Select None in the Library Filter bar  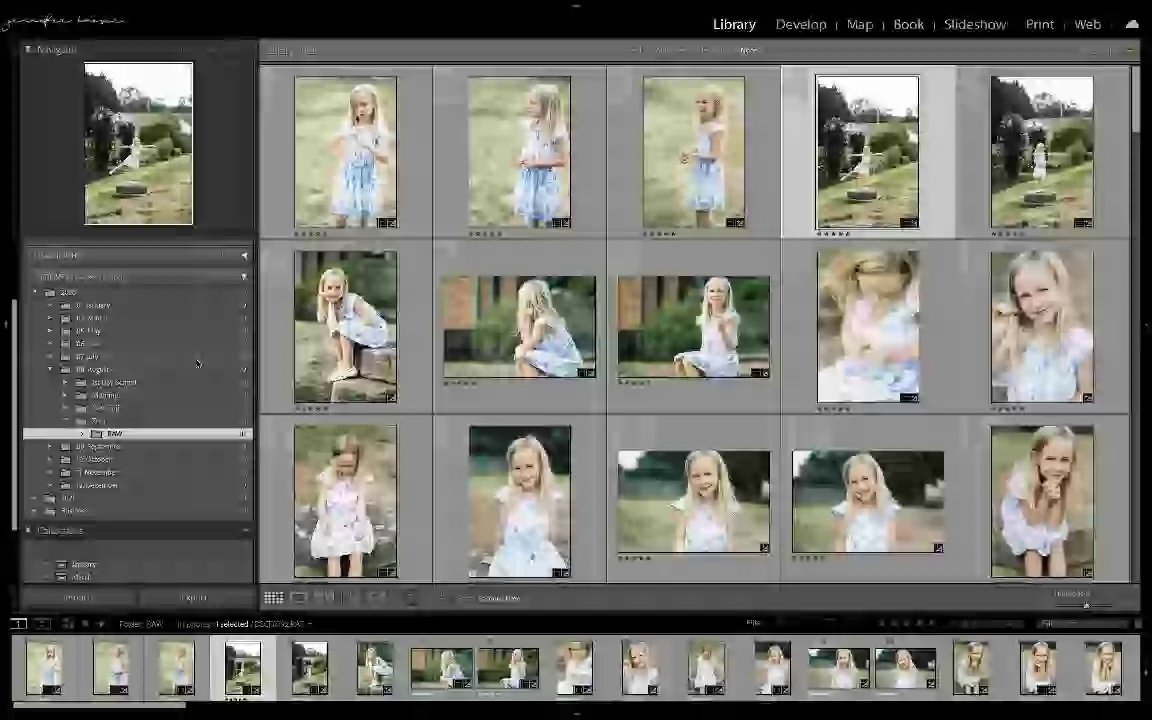pos(751,51)
